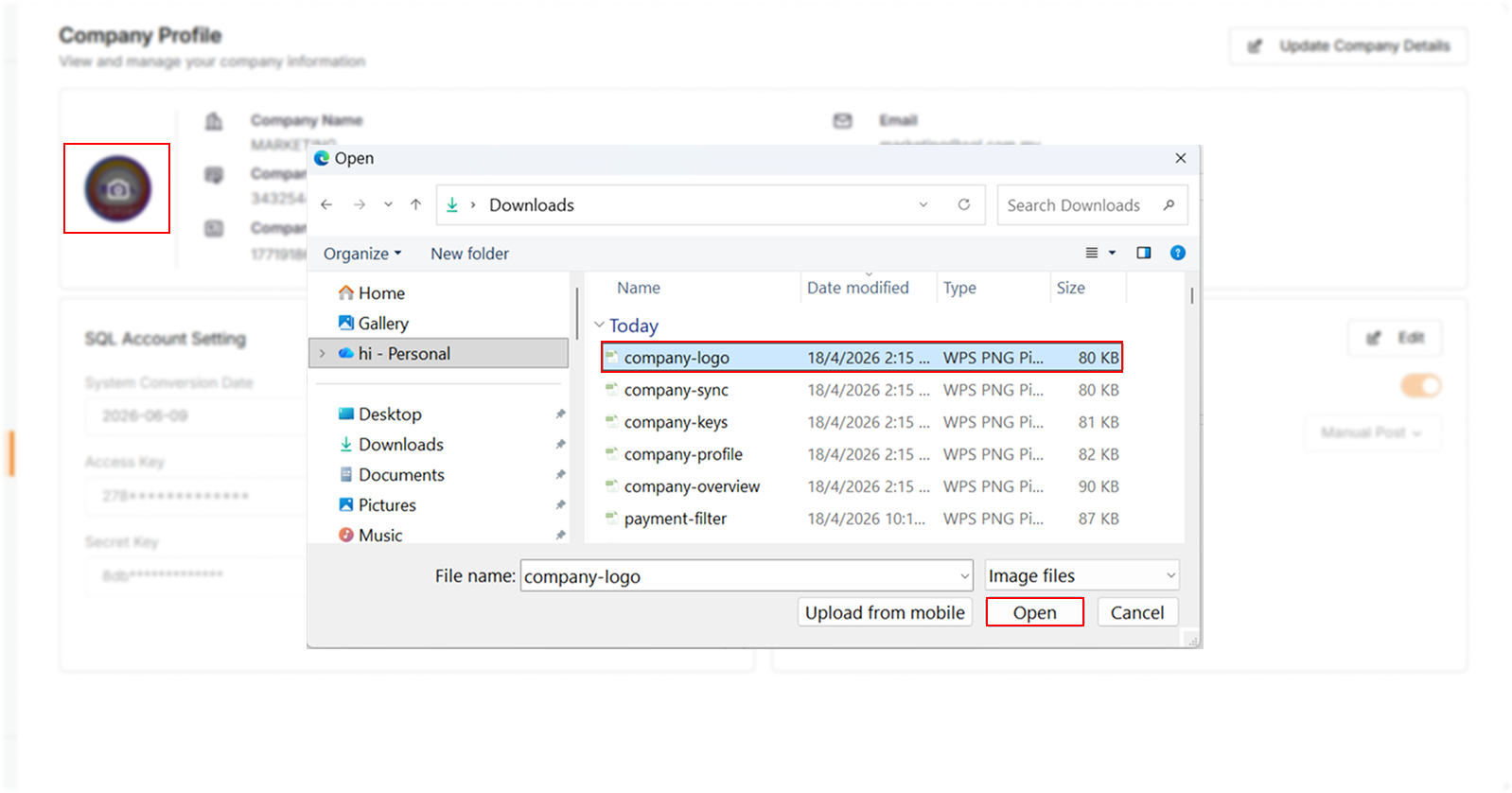Select Gallery in navigation pane
The image size is (1512, 793).
coord(374,324)
